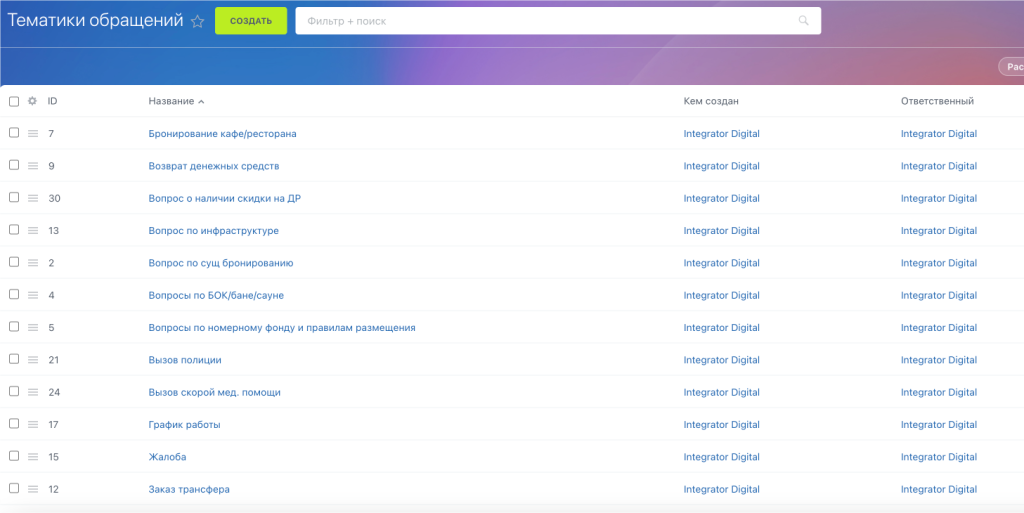Open row actions menu for Жалоба
This screenshot has width=1024, height=513.
[x=33, y=457]
